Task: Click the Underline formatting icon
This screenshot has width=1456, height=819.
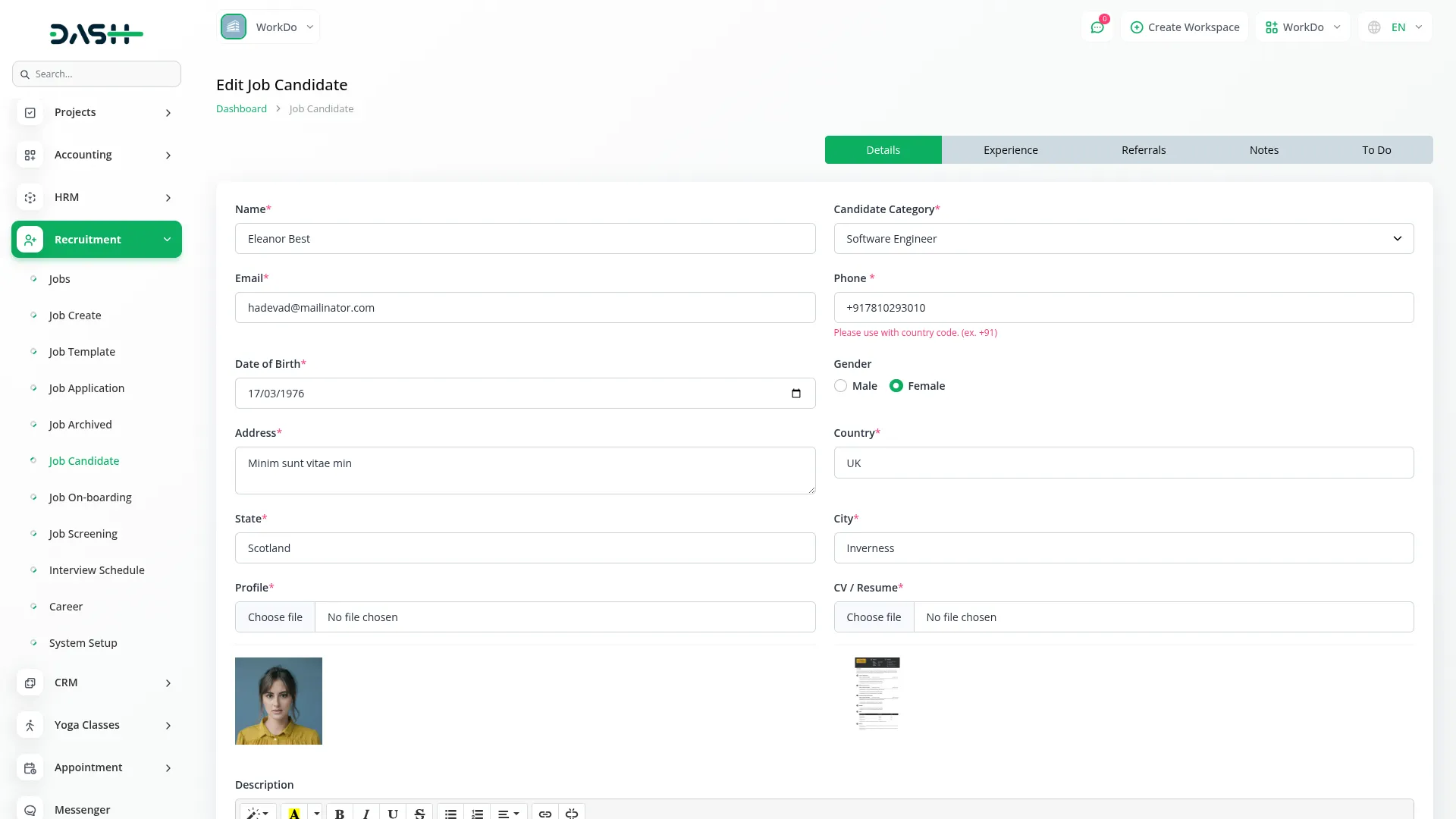Action: click(x=392, y=813)
